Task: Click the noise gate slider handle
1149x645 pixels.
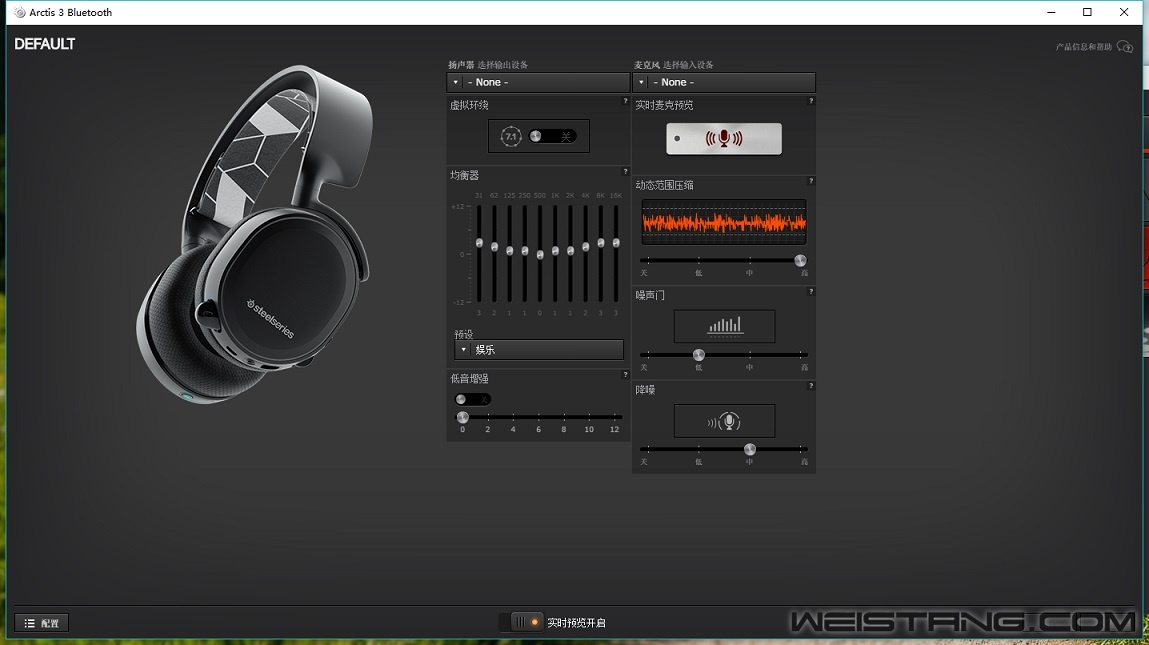Action: click(x=698, y=355)
